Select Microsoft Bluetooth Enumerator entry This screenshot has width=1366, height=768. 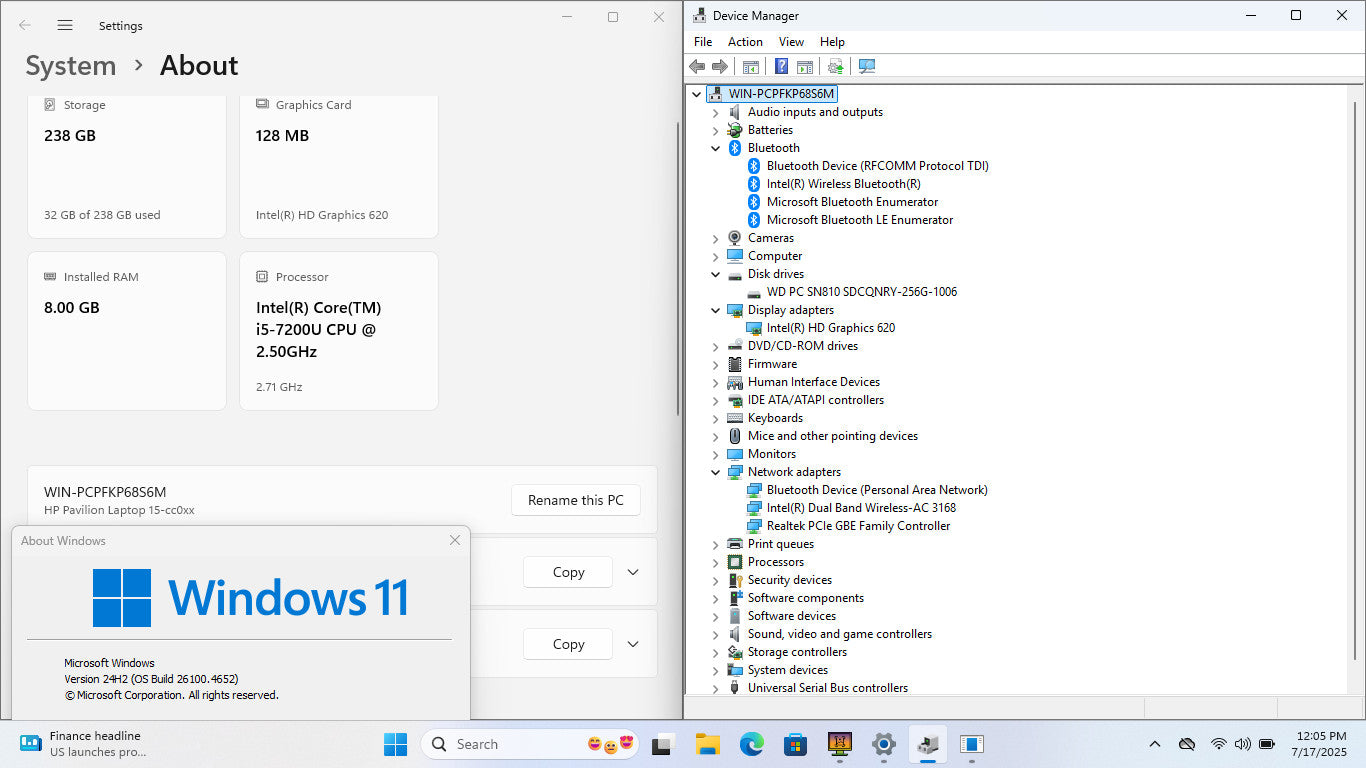853,202
